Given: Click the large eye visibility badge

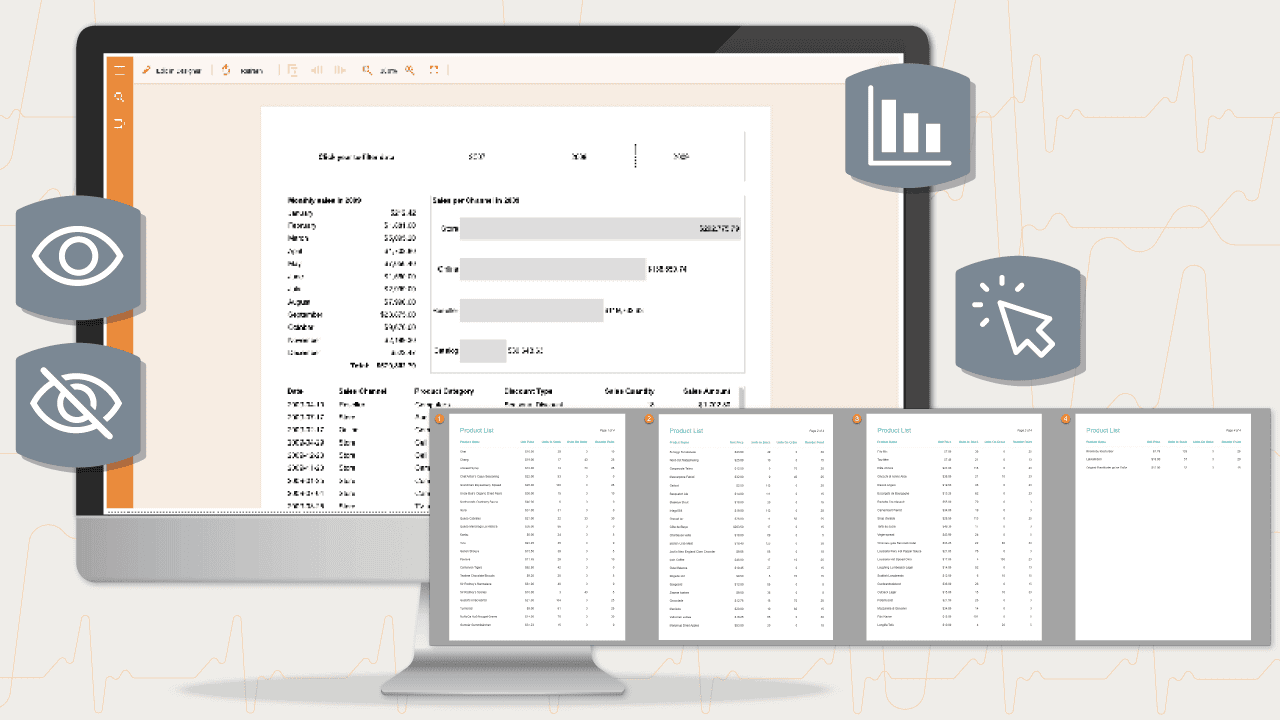Looking at the screenshot, I should [77, 257].
